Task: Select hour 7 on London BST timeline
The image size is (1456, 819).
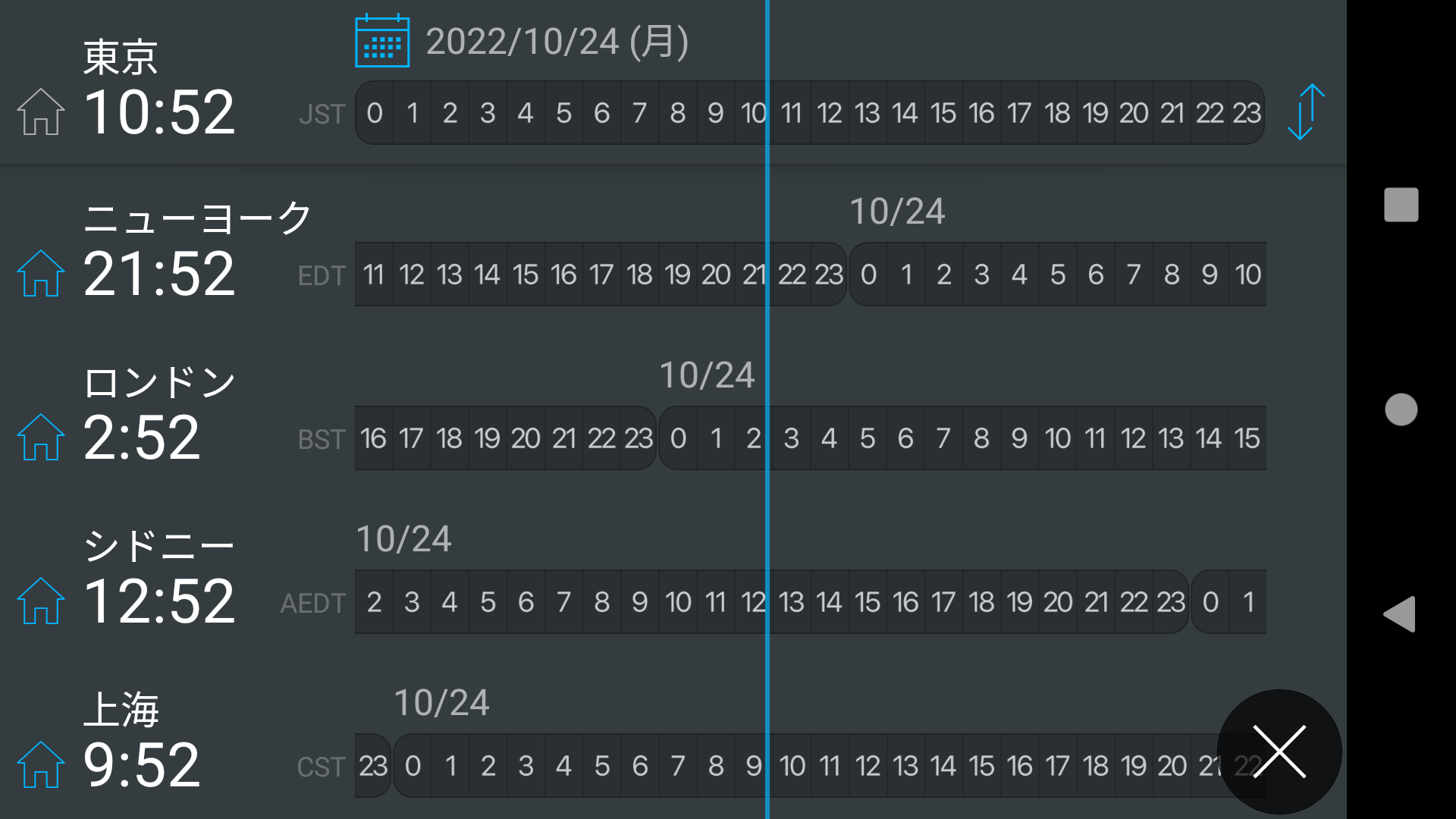Action: click(x=943, y=438)
